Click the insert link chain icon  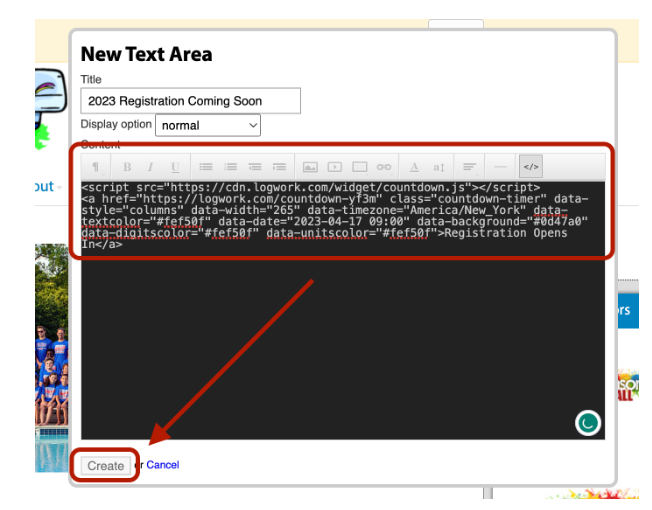[x=384, y=167]
